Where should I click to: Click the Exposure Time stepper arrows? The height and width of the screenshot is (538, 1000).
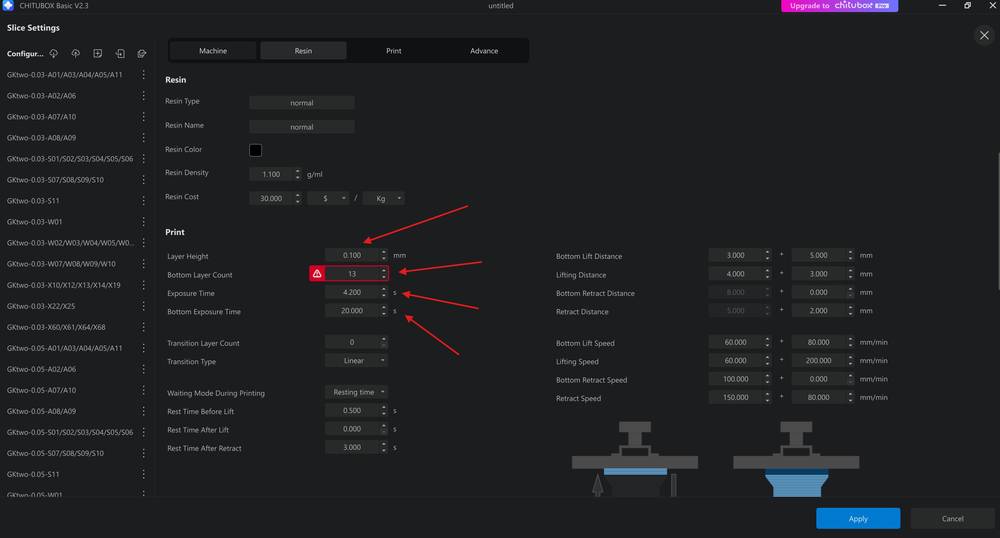click(384, 292)
